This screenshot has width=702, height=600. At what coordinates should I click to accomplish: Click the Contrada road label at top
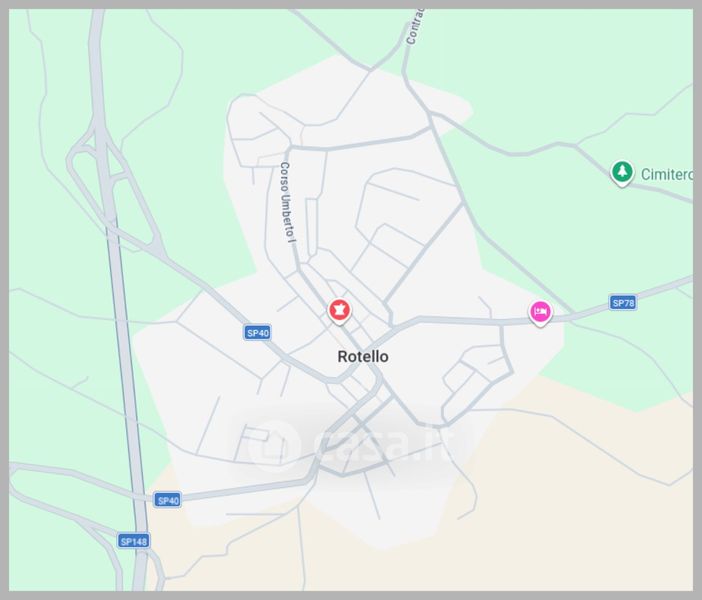414,27
